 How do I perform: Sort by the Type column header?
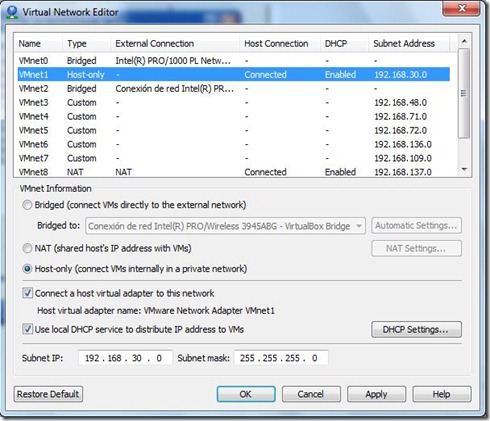click(x=86, y=43)
